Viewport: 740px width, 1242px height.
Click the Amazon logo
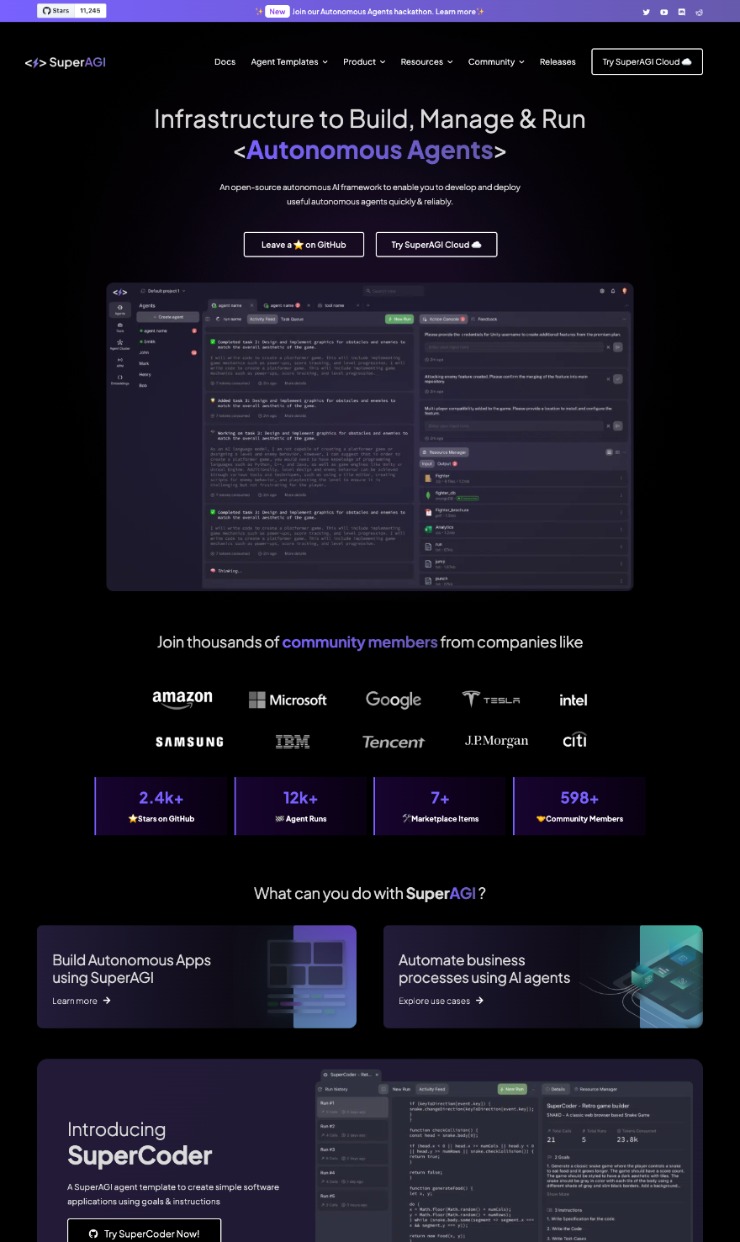182,699
